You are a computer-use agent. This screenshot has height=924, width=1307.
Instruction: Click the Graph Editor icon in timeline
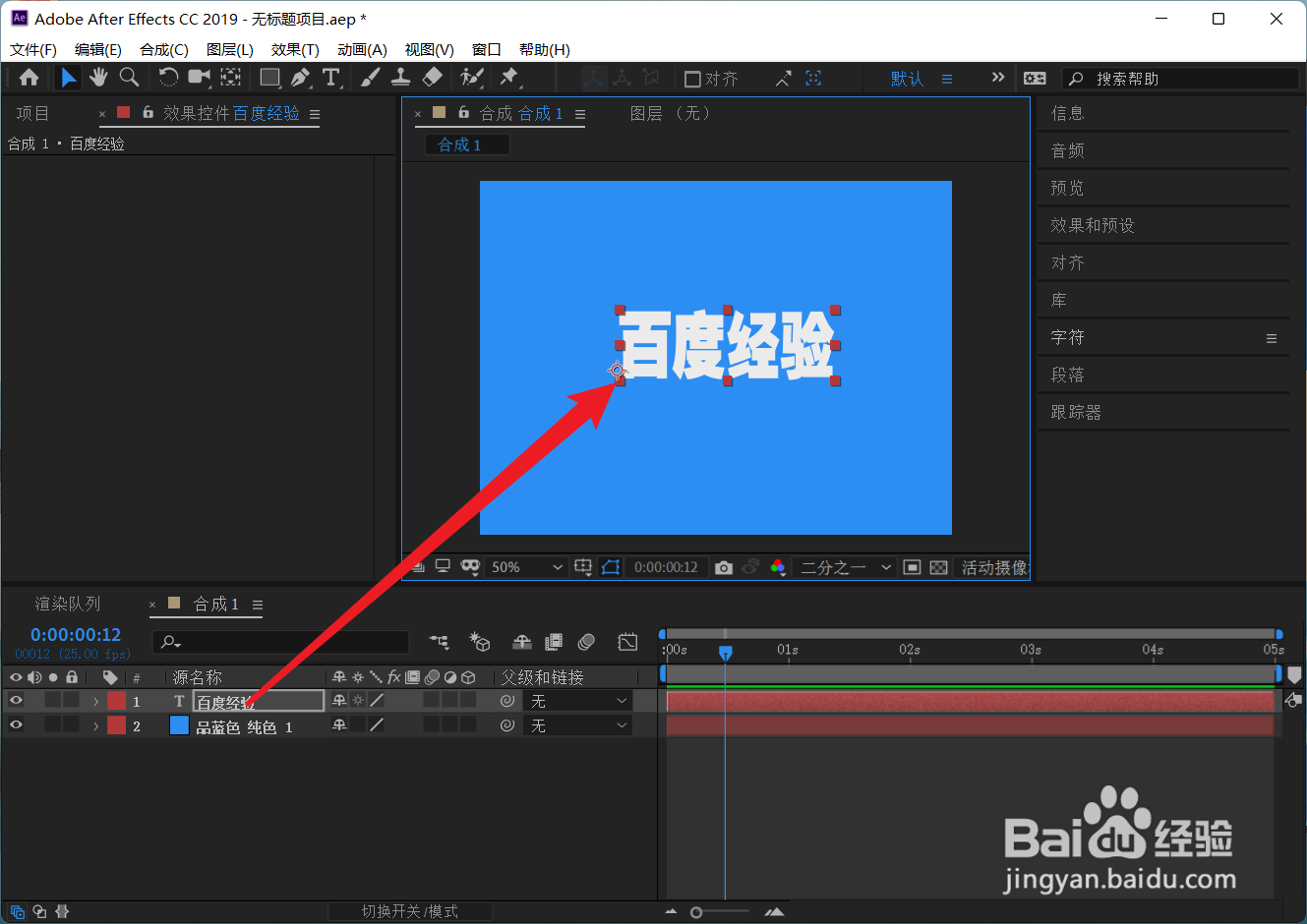tap(627, 642)
